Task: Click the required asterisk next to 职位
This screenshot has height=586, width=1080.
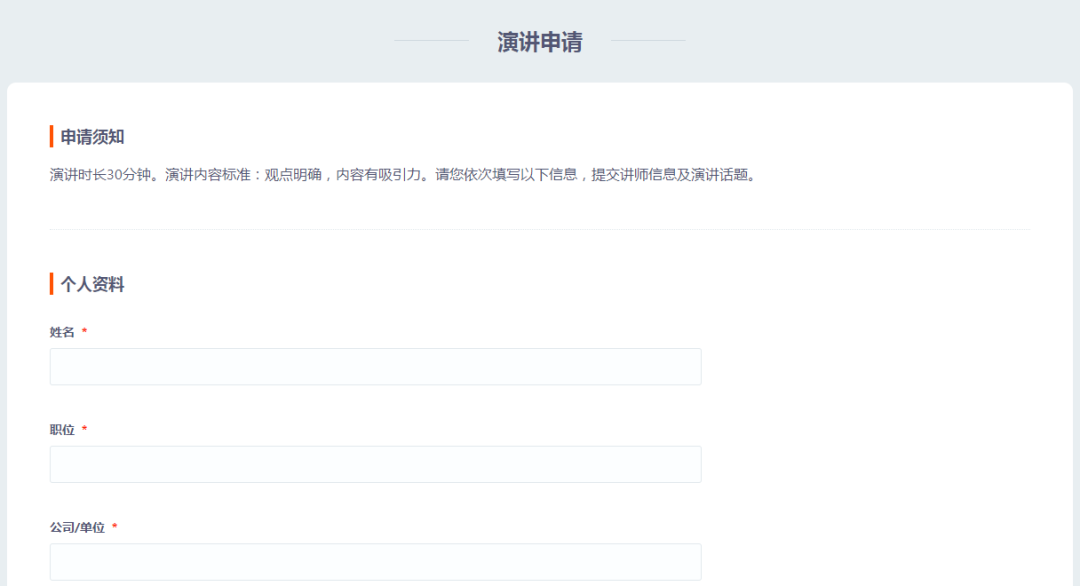Action: click(x=85, y=429)
